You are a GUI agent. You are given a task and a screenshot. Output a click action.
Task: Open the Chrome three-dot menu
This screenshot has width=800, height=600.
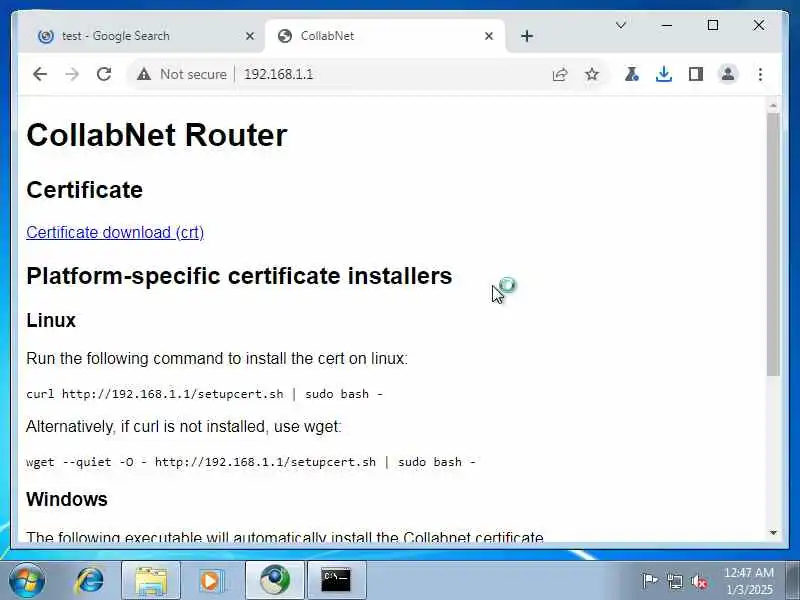[760, 74]
